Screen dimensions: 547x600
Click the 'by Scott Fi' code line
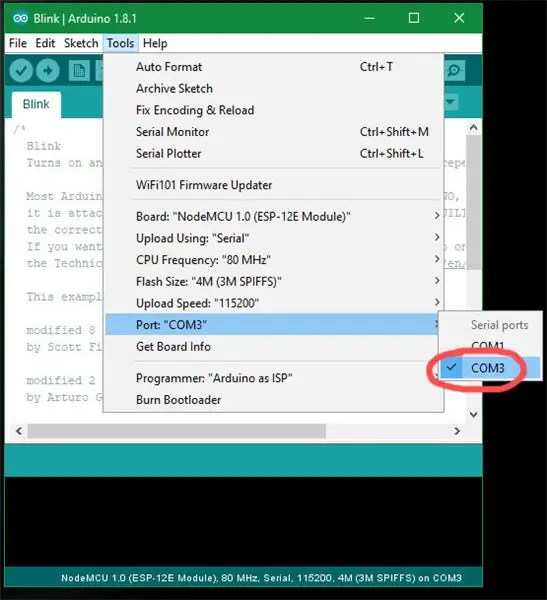[x=64, y=347]
